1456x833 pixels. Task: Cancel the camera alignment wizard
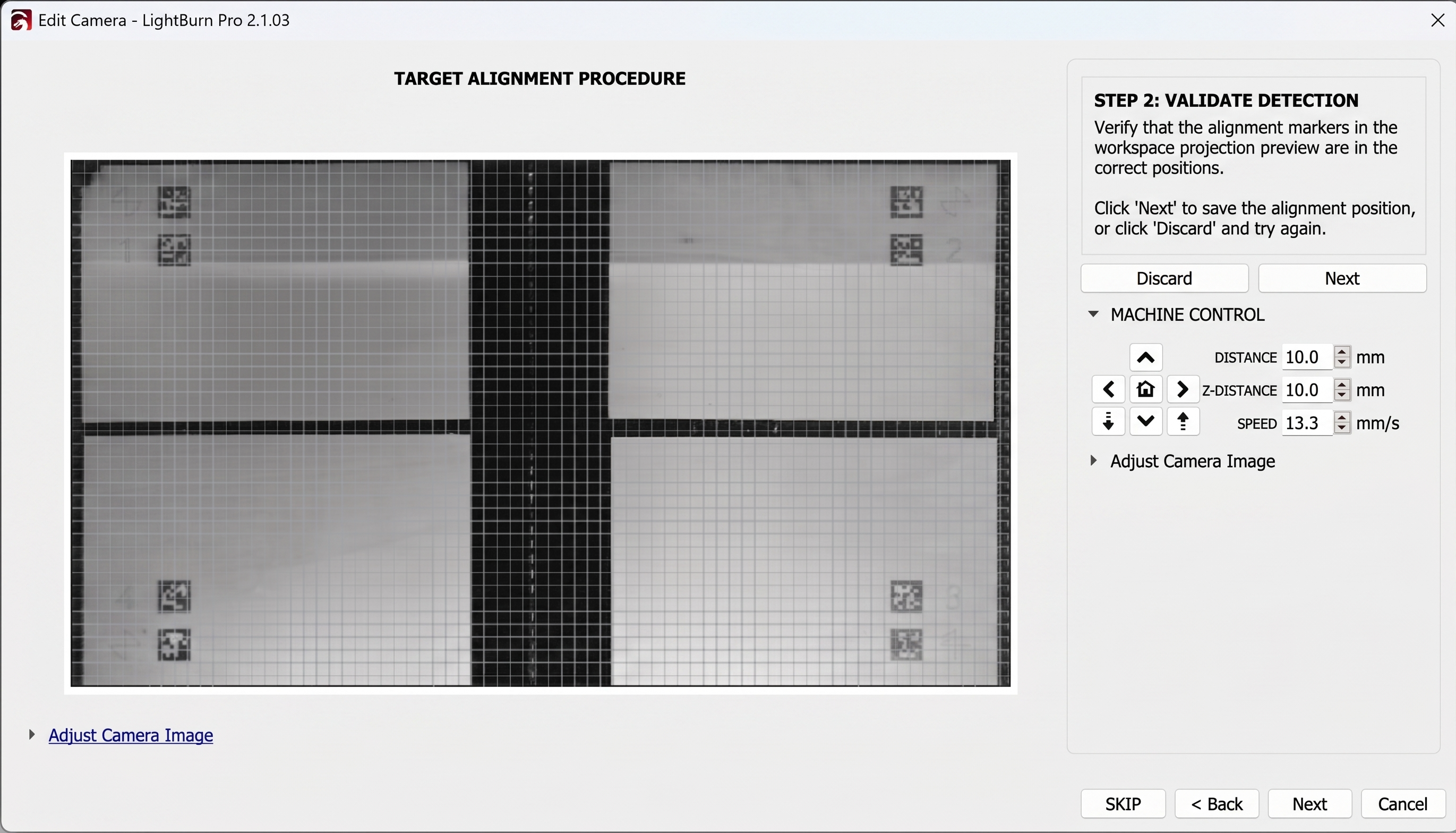click(1403, 804)
